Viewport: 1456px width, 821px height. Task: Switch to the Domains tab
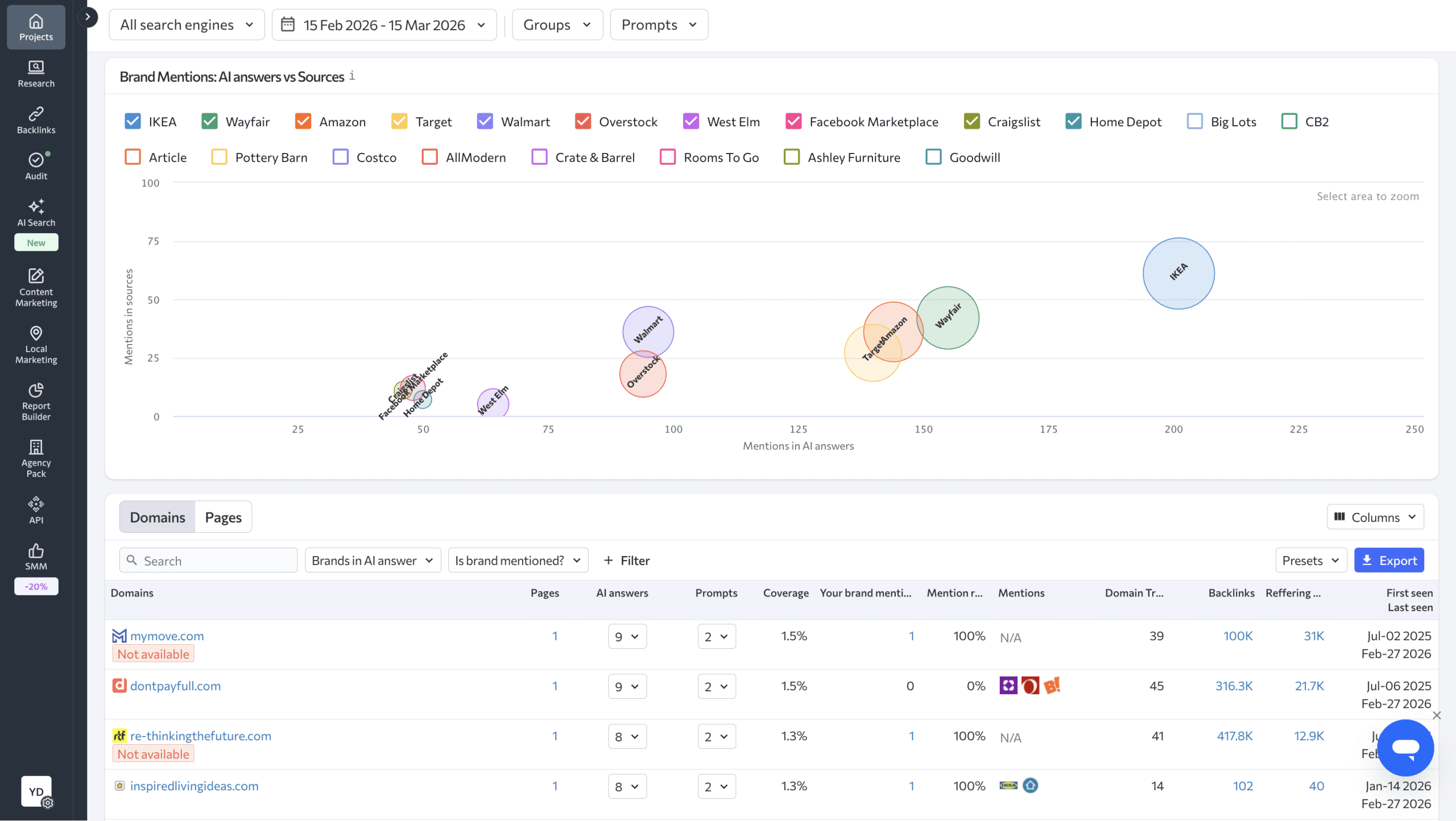[158, 517]
